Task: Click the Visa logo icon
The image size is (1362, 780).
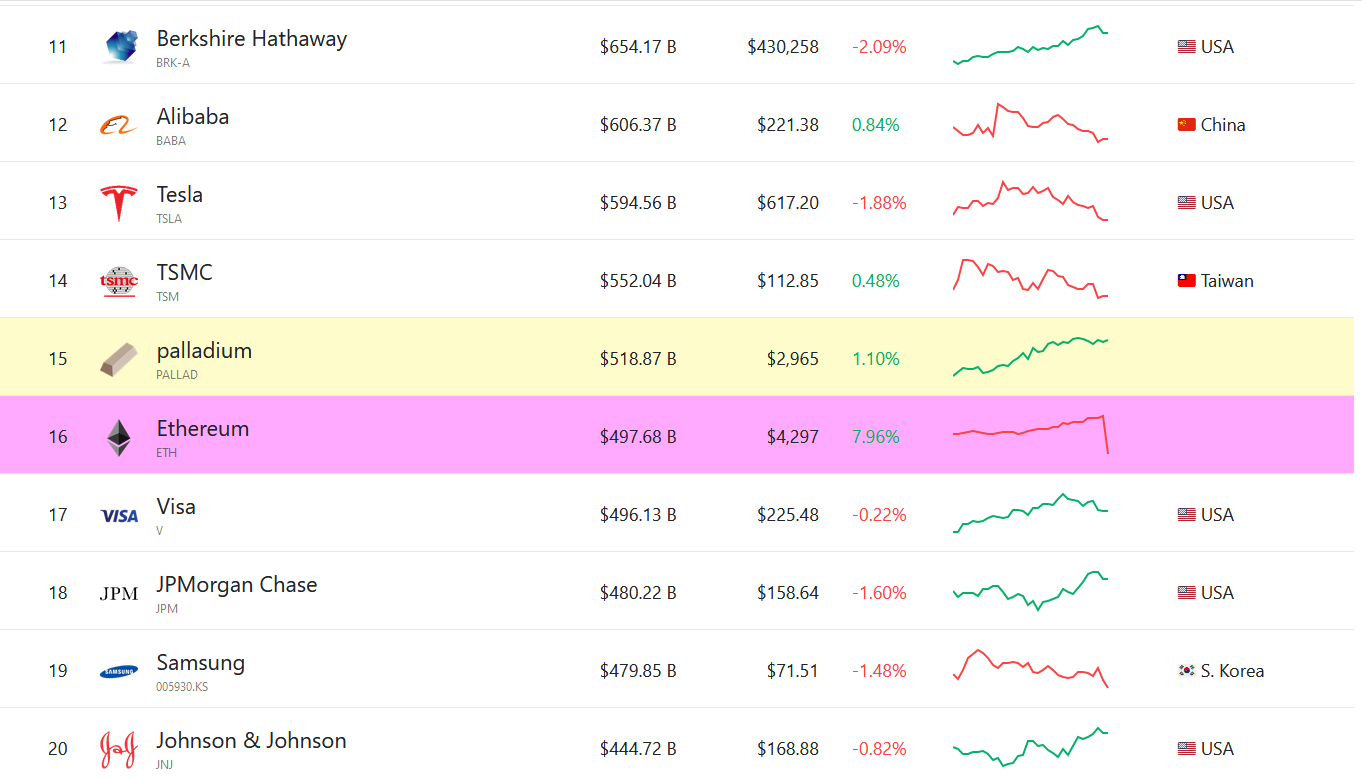Action: [x=119, y=516]
